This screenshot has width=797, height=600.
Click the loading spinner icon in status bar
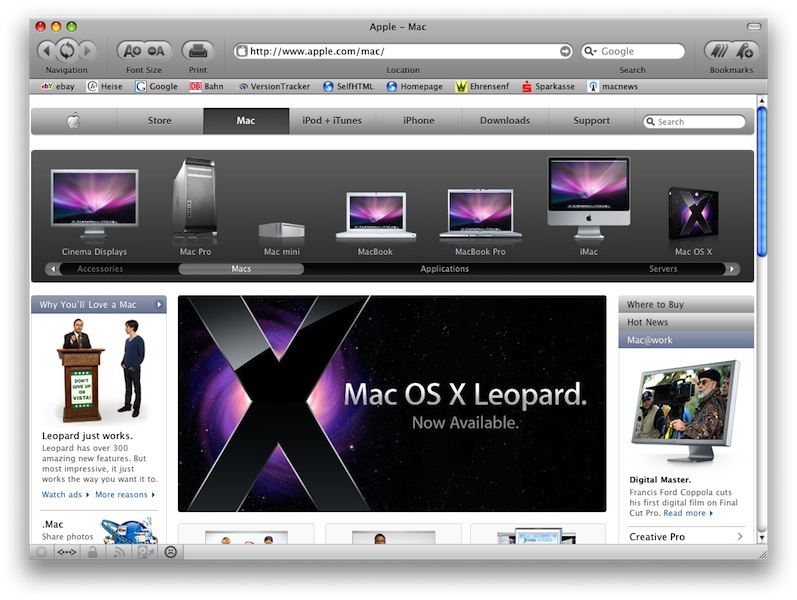click(41, 552)
